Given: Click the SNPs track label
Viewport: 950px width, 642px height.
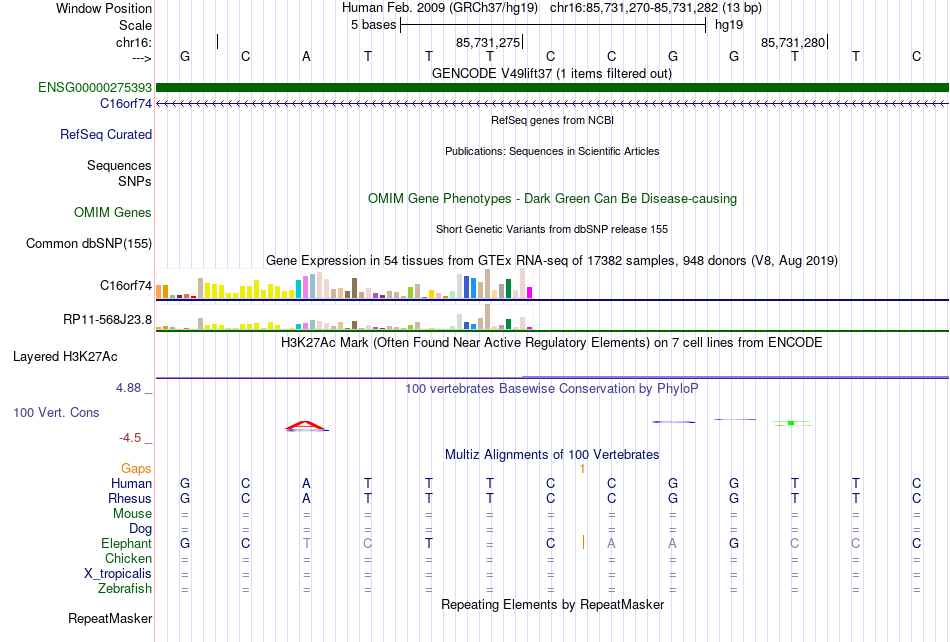Looking at the screenshot, I should point(135,181).
